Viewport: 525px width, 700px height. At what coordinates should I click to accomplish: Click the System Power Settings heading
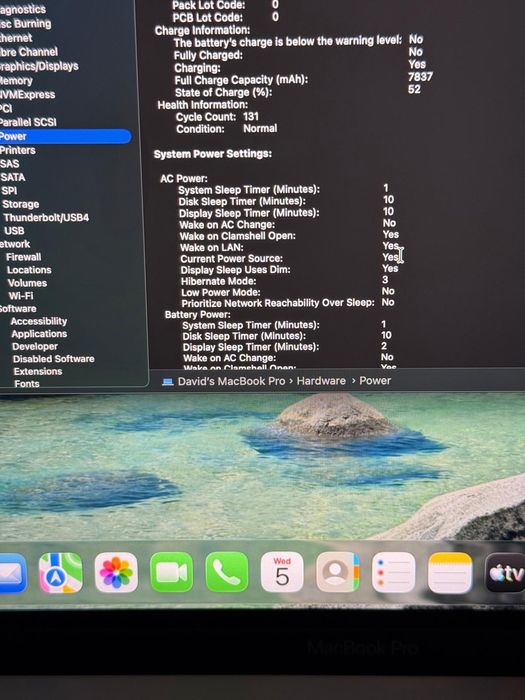(213, 154)
